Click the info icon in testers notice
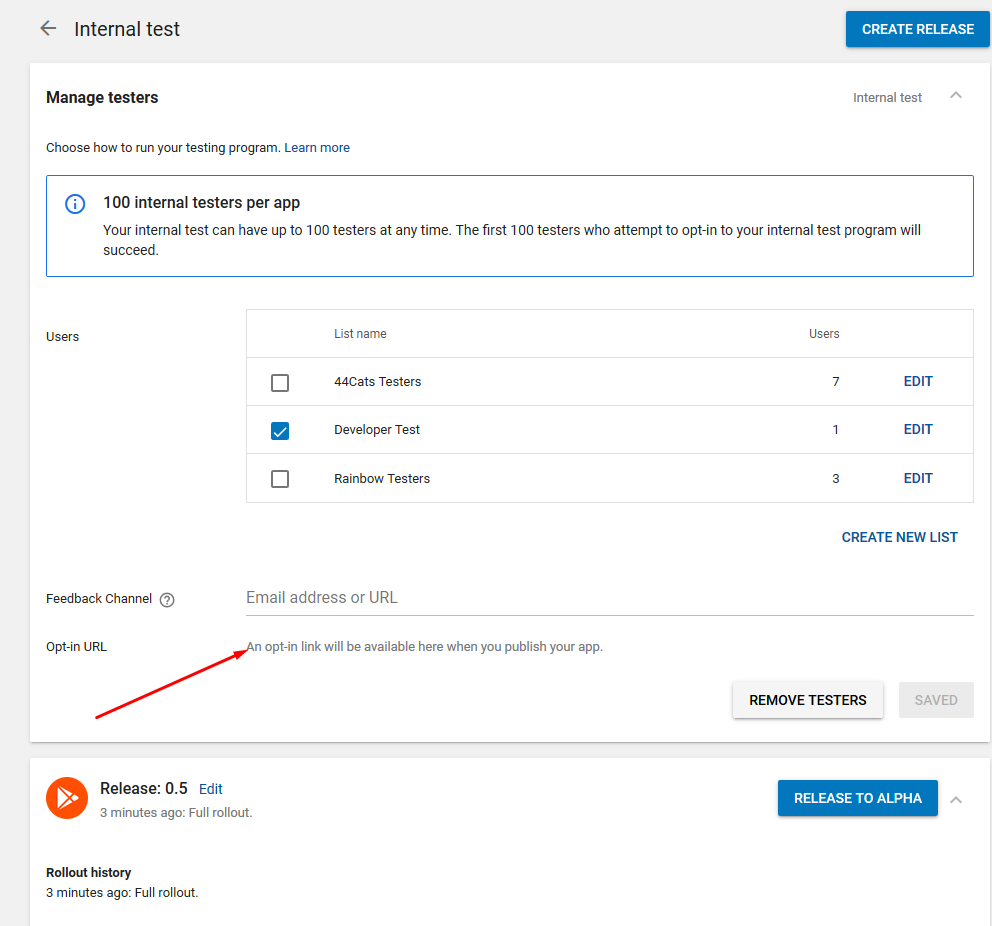The width and height of the screenshot is (992, 926). pos(75,204)
